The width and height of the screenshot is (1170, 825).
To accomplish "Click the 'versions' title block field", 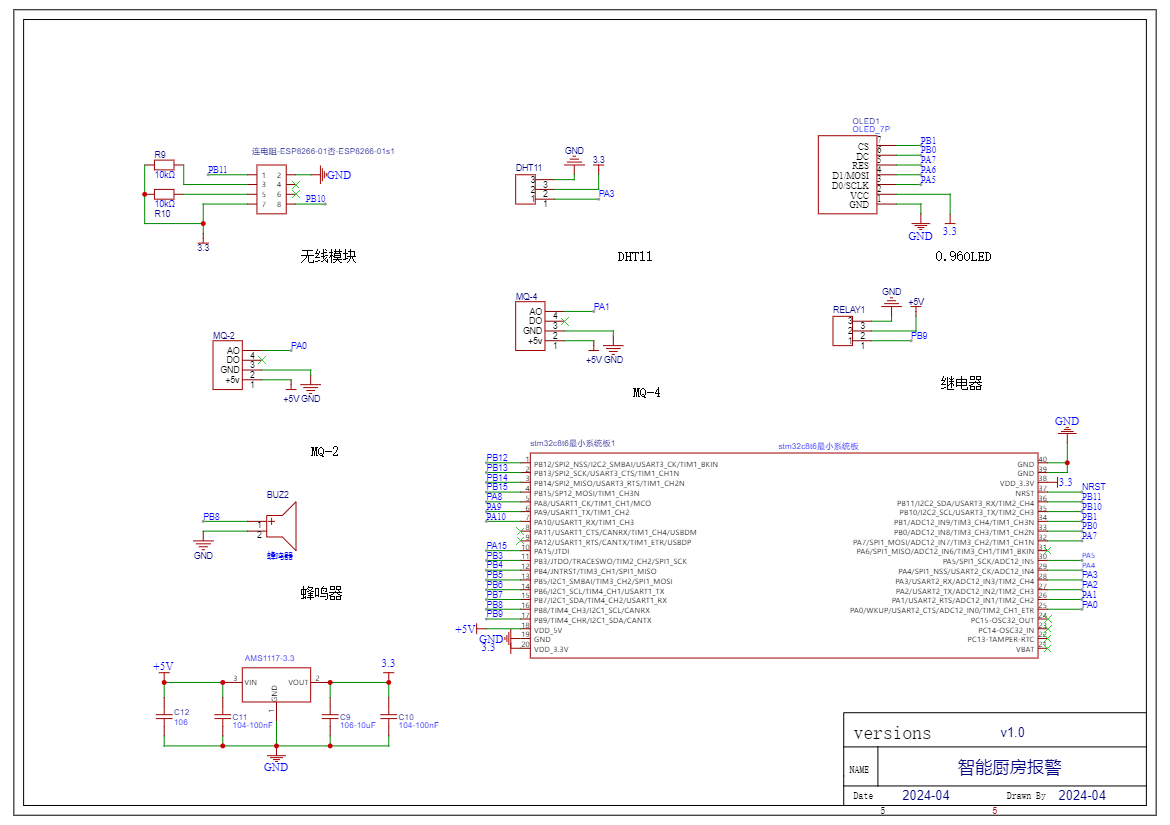I will pos(892,734).
